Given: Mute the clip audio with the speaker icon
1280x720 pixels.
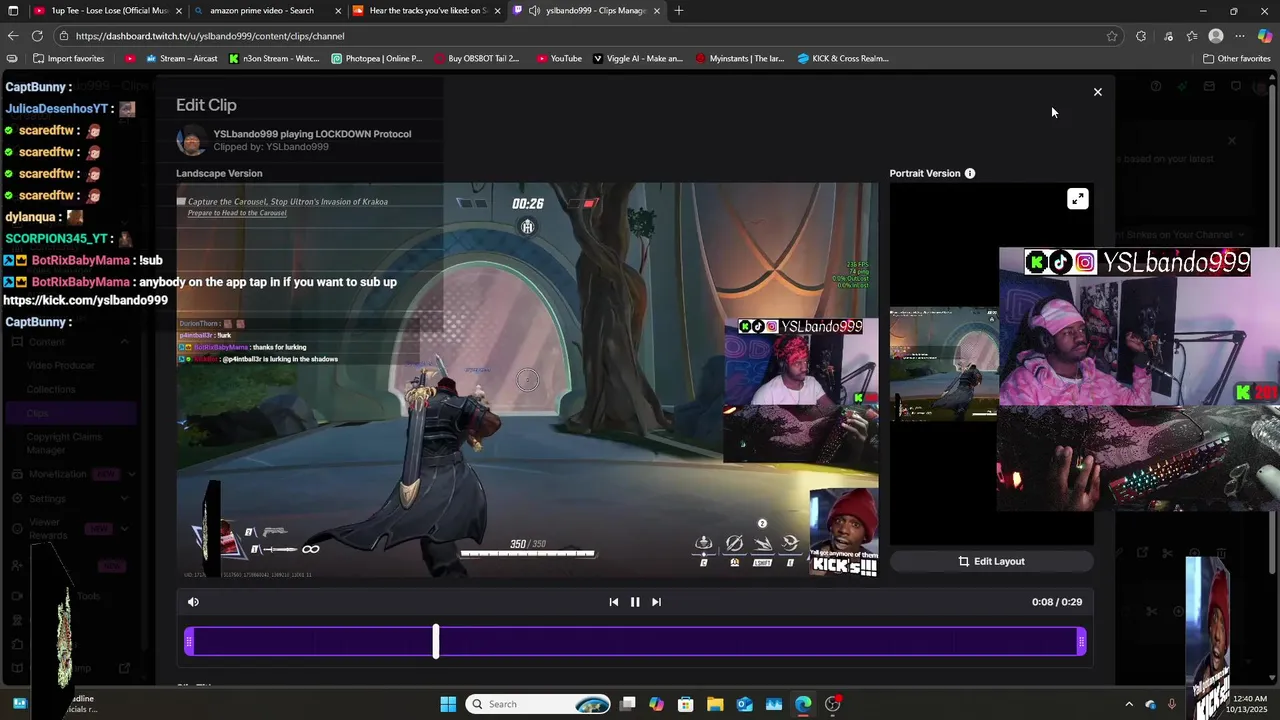Looking at the screenshot, I should click(x=193, y=602).
